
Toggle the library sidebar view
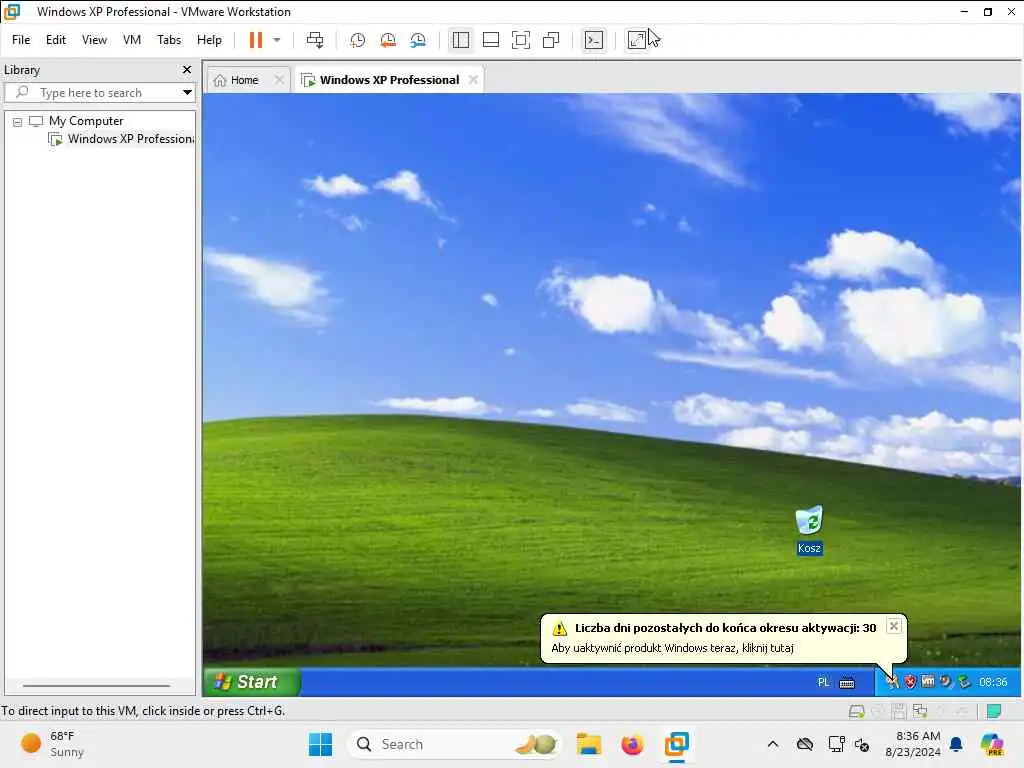point(460,40)
